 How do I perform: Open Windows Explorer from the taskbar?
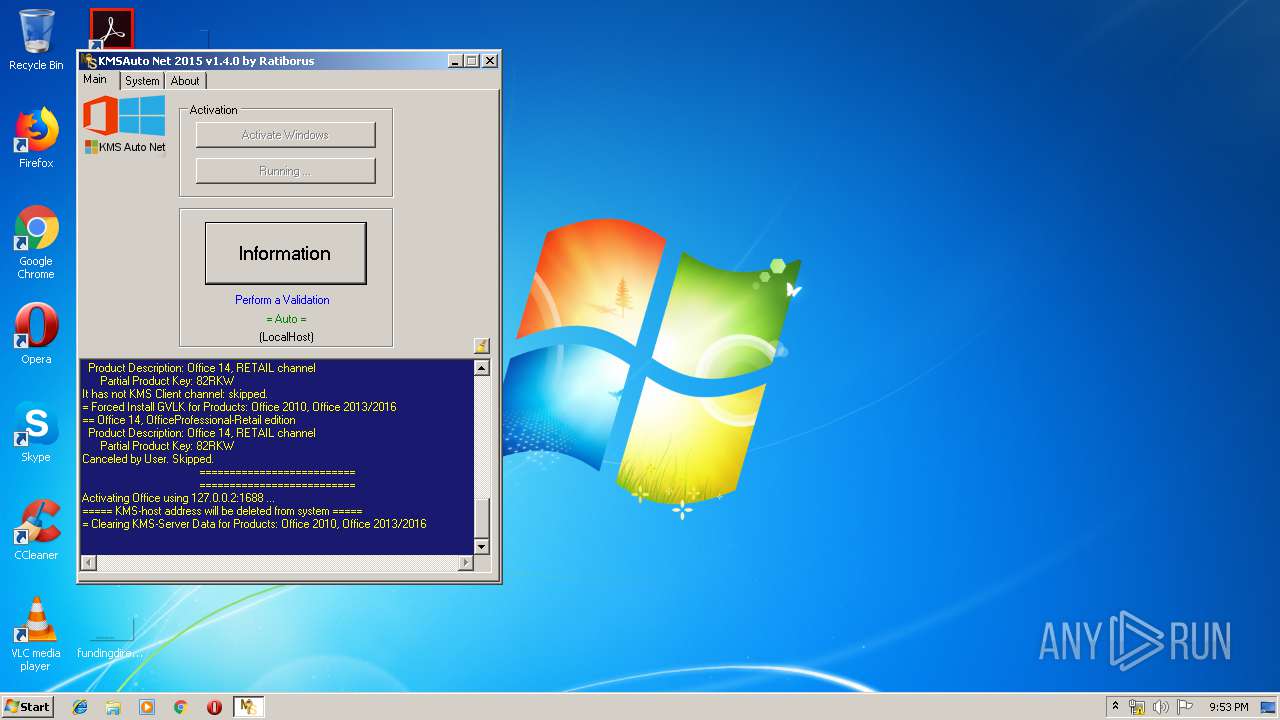[x=113, y=707]
